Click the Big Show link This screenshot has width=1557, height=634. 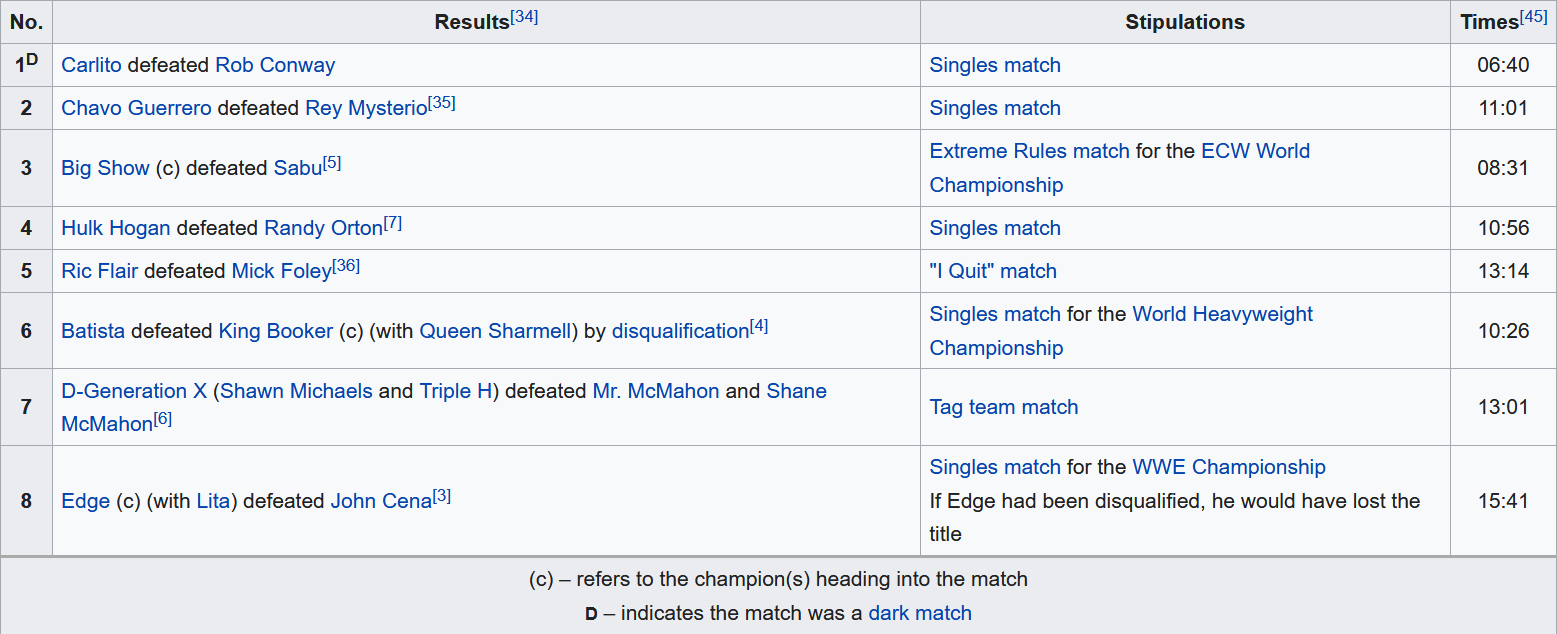[x=105, y=168]
